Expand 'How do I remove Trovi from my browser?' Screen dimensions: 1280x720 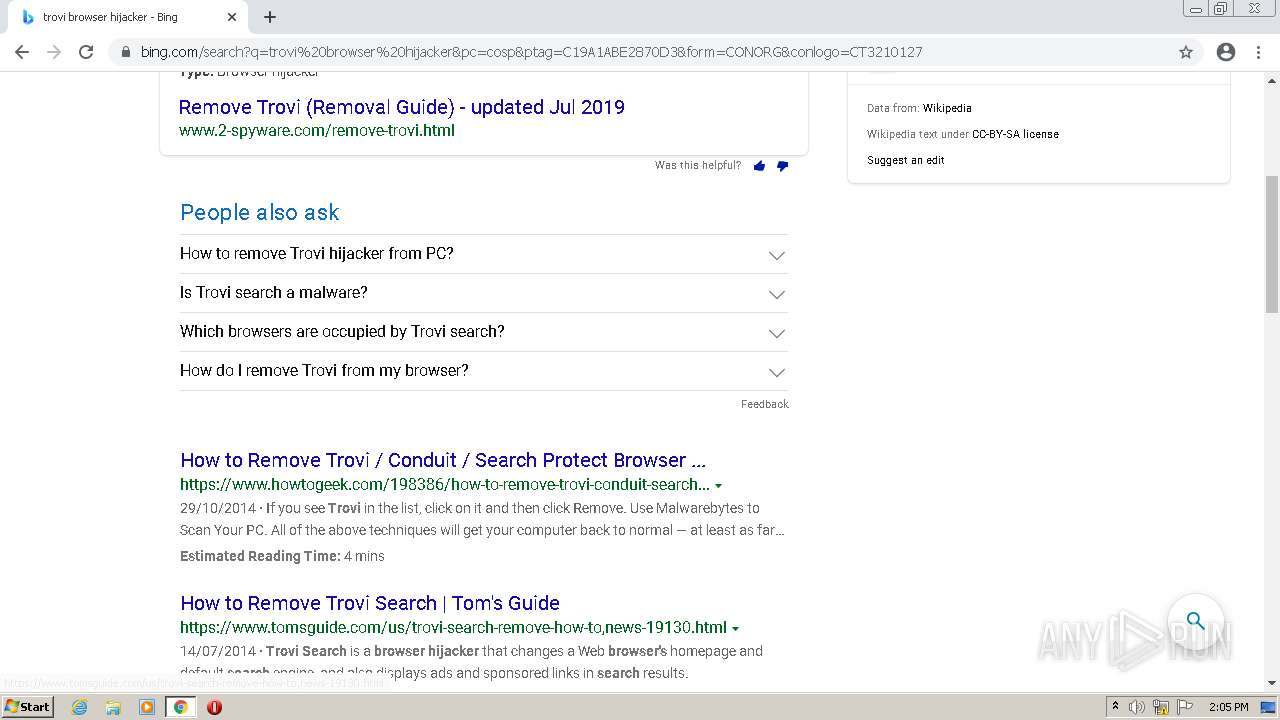coord(484,371)
